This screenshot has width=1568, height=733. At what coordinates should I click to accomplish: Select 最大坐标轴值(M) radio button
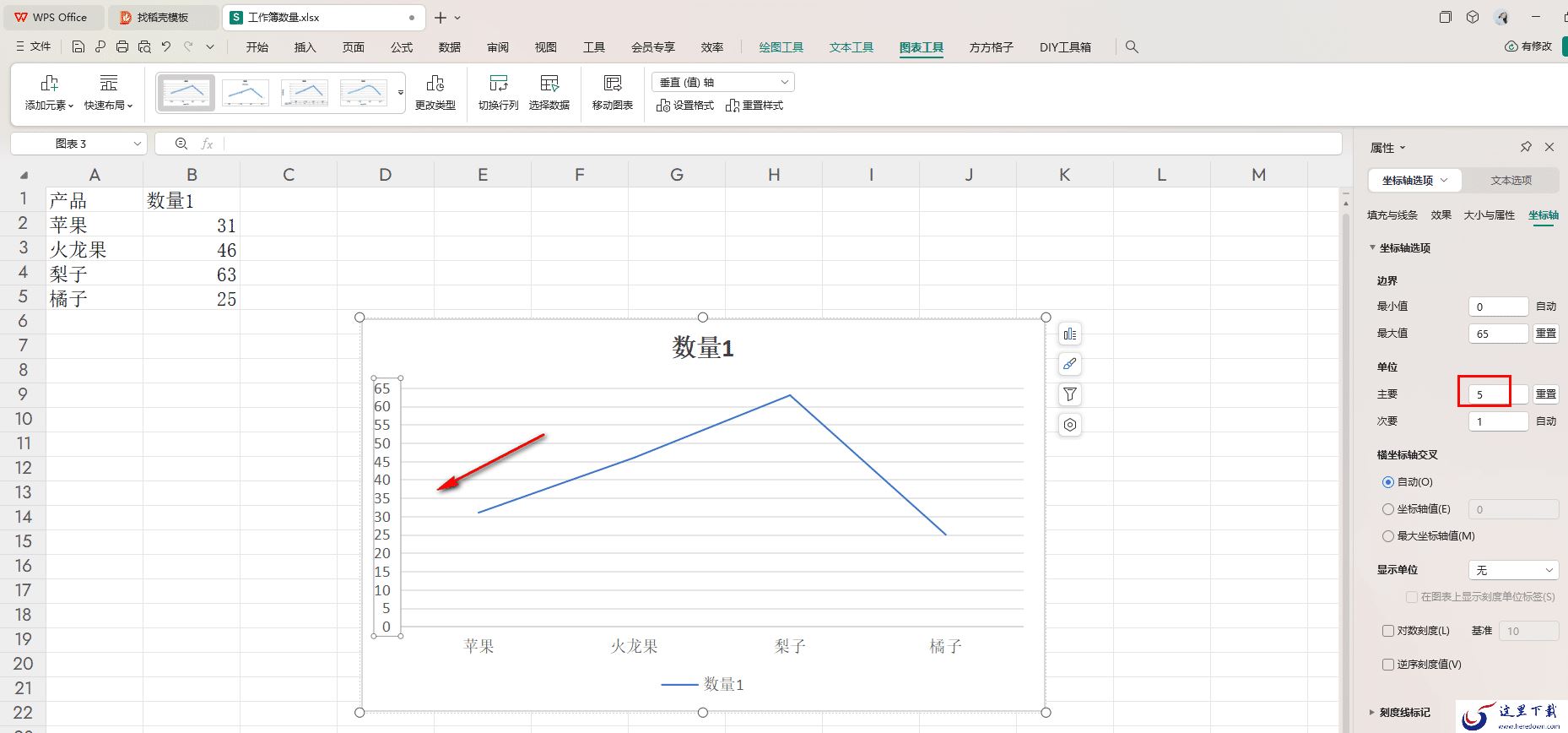[1387, 536]
